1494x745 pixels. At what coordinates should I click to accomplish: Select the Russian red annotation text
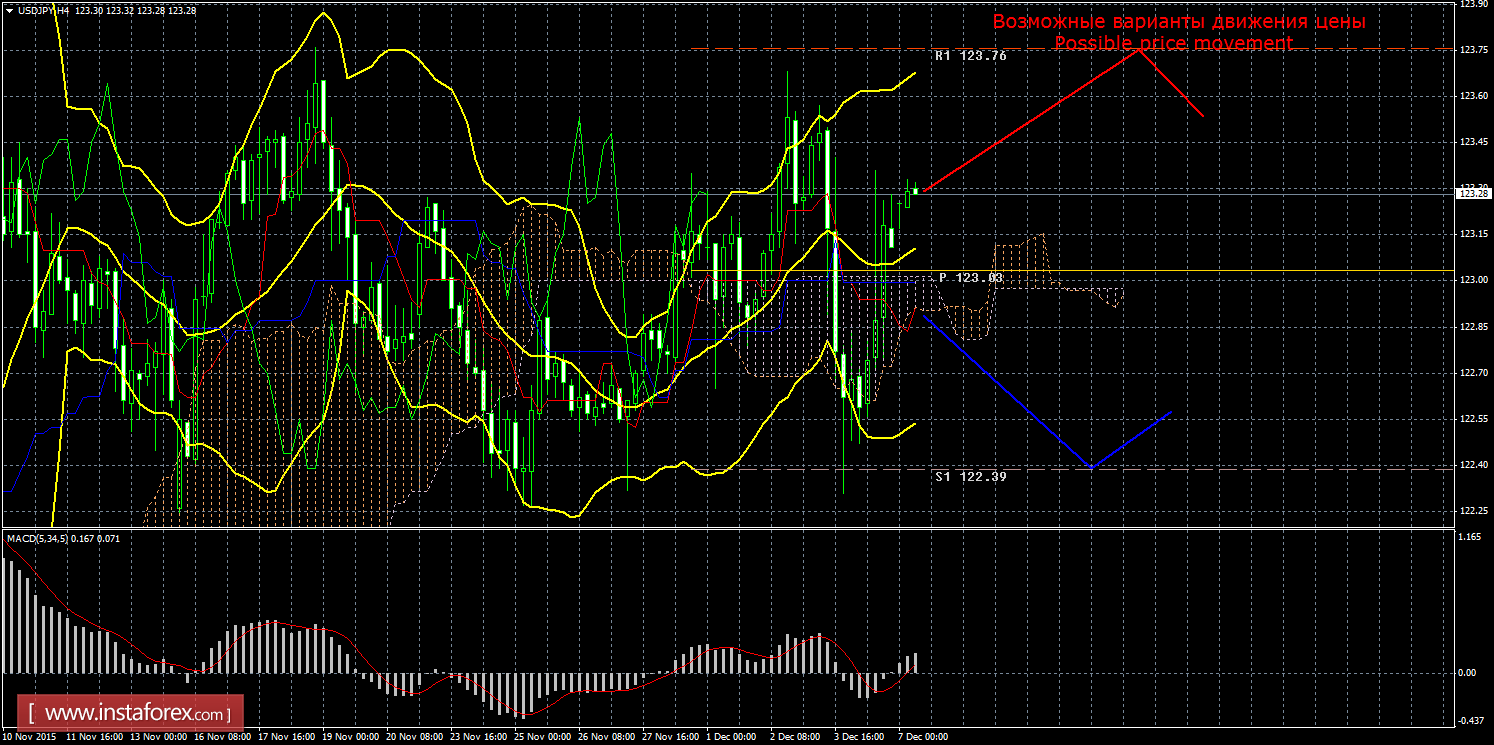(x=1178, y=22)
